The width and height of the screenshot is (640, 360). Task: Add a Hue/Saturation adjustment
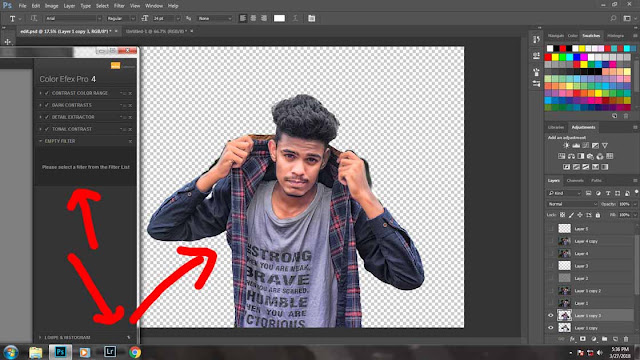(562, 156)
